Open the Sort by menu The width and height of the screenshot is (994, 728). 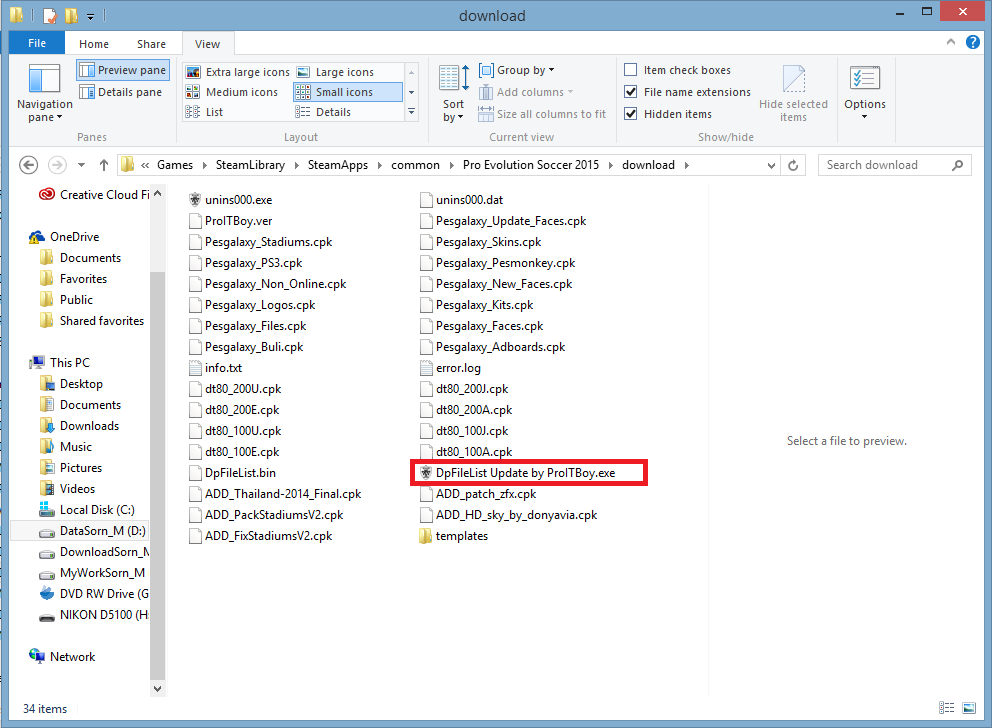[x=454, y=93]
